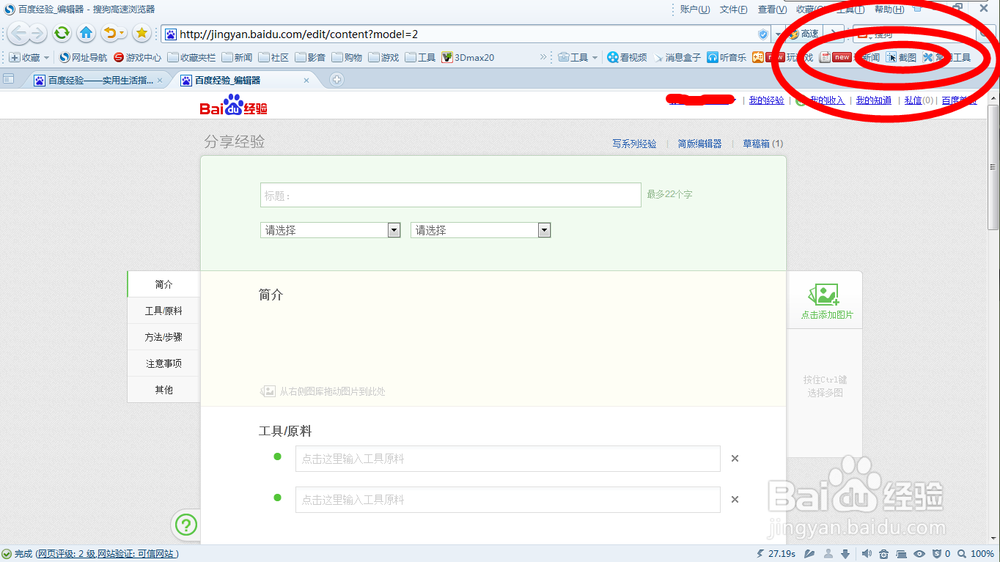Select 注意事项 in the left section nav
1000x562 pixels.
[x=164, y=363]
